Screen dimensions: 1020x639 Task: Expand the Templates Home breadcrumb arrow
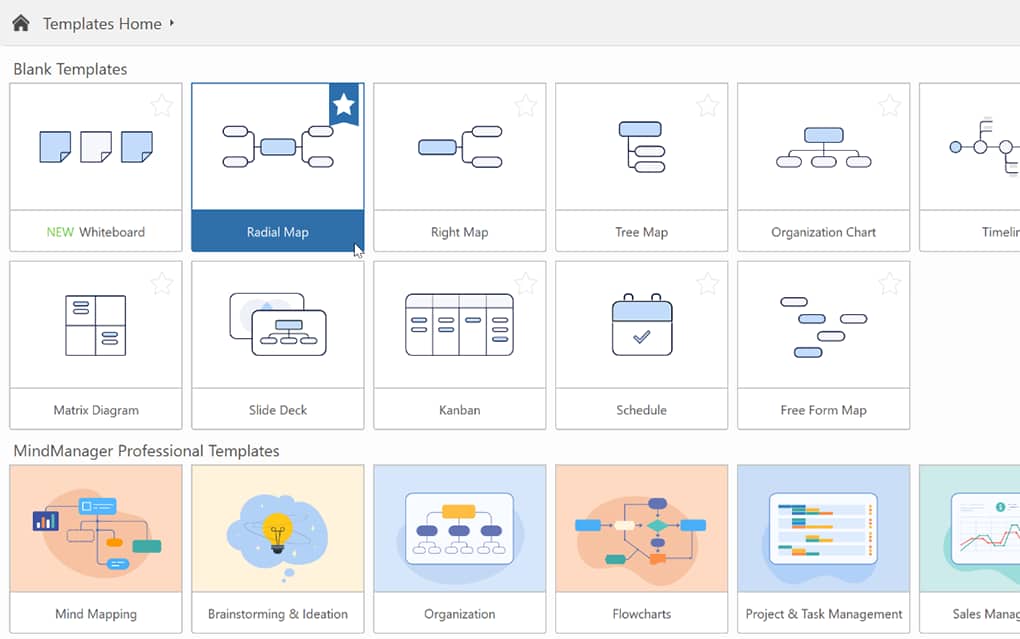tap(172, 23)
